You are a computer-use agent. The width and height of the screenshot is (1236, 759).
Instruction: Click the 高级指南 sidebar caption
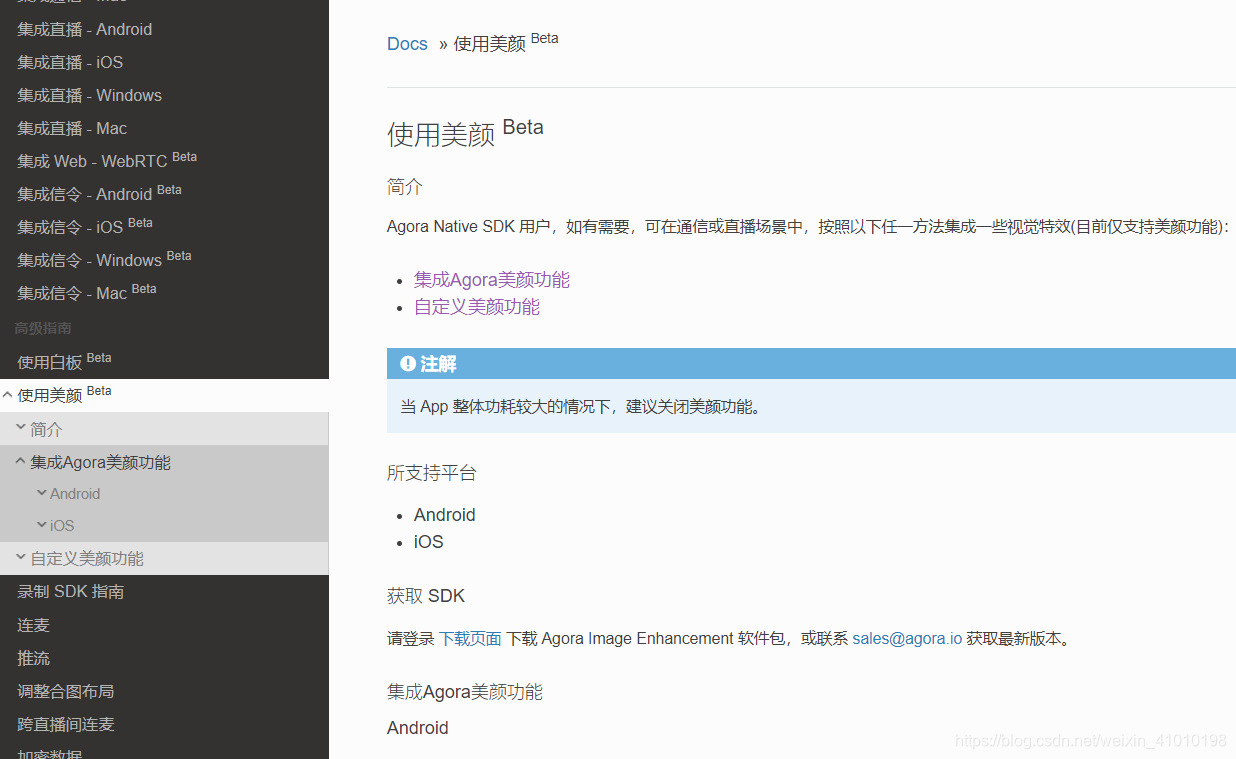coord(42,328)
